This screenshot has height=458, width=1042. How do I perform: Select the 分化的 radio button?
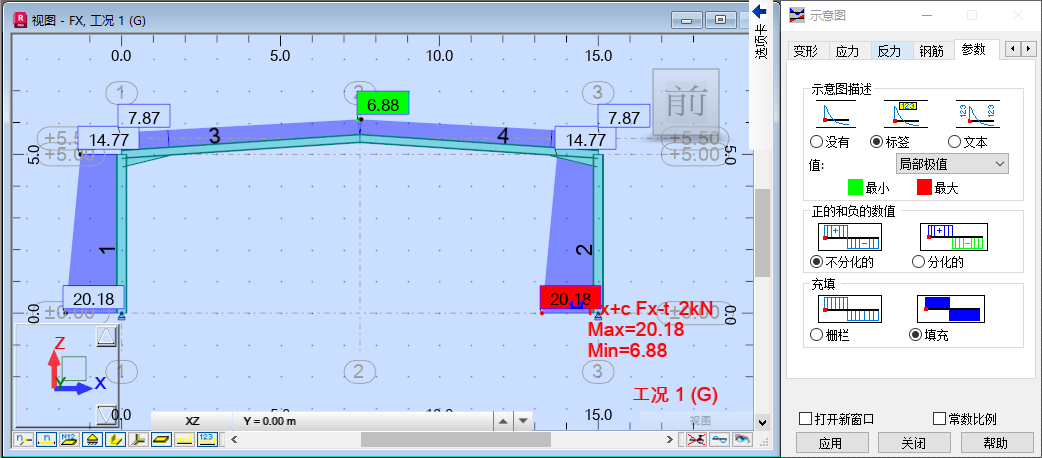(x=918, y=262)
